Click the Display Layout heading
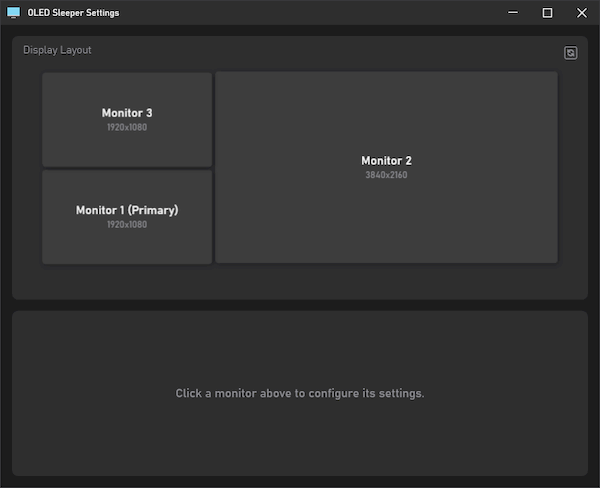Viewport: 600px width, 488px height. tap(57, 50)
